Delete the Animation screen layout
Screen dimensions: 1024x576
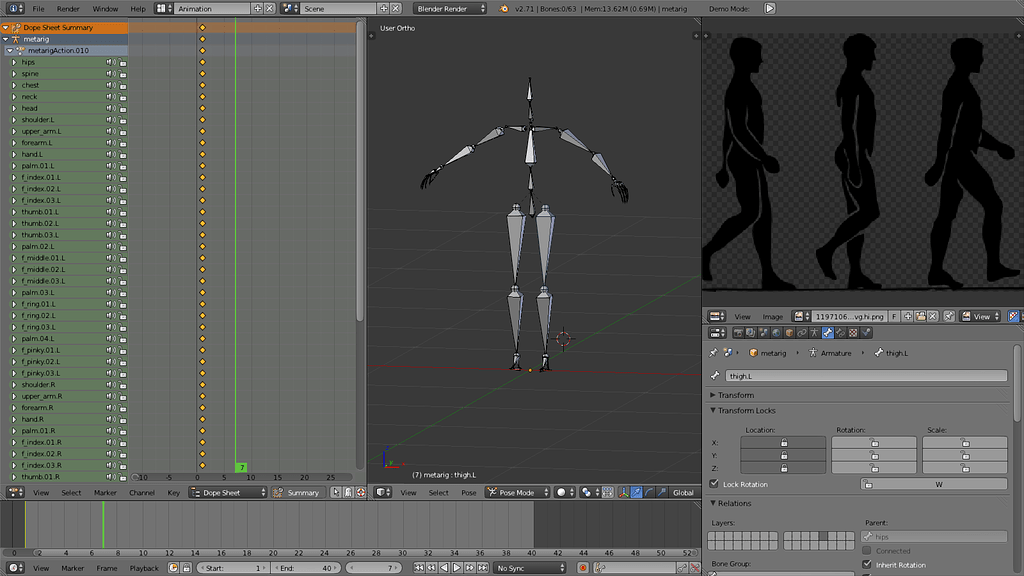[x=269, y=8]
